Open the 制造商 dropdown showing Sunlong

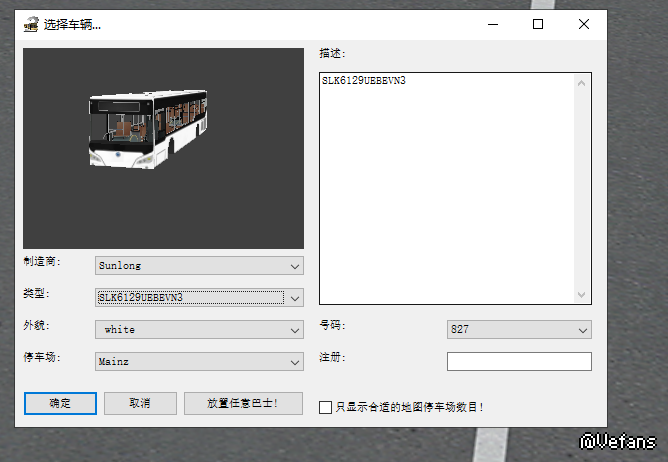click(x=198, y=266)
